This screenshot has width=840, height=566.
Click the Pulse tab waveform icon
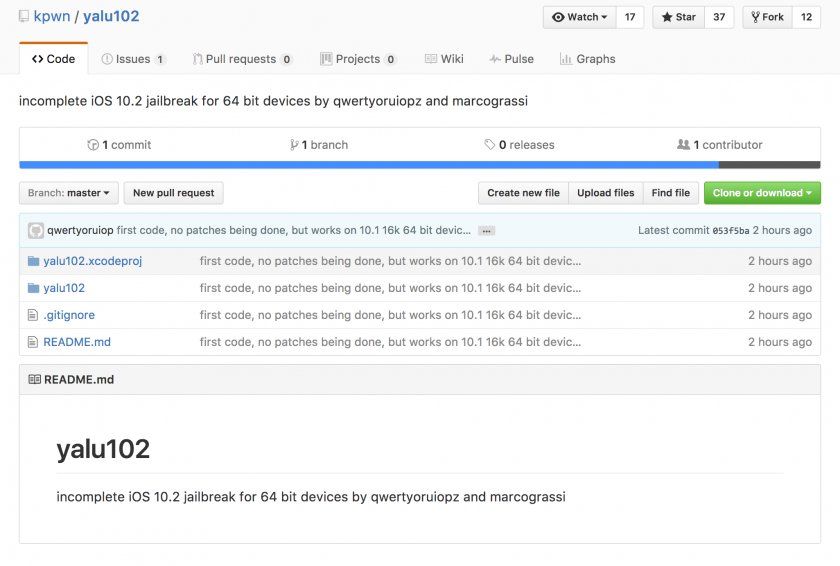click(x=495, y=59)
